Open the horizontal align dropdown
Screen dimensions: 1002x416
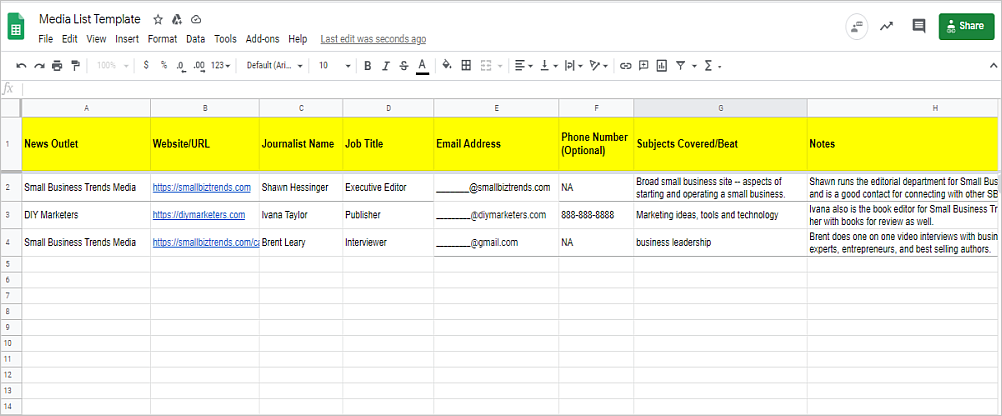524,65
